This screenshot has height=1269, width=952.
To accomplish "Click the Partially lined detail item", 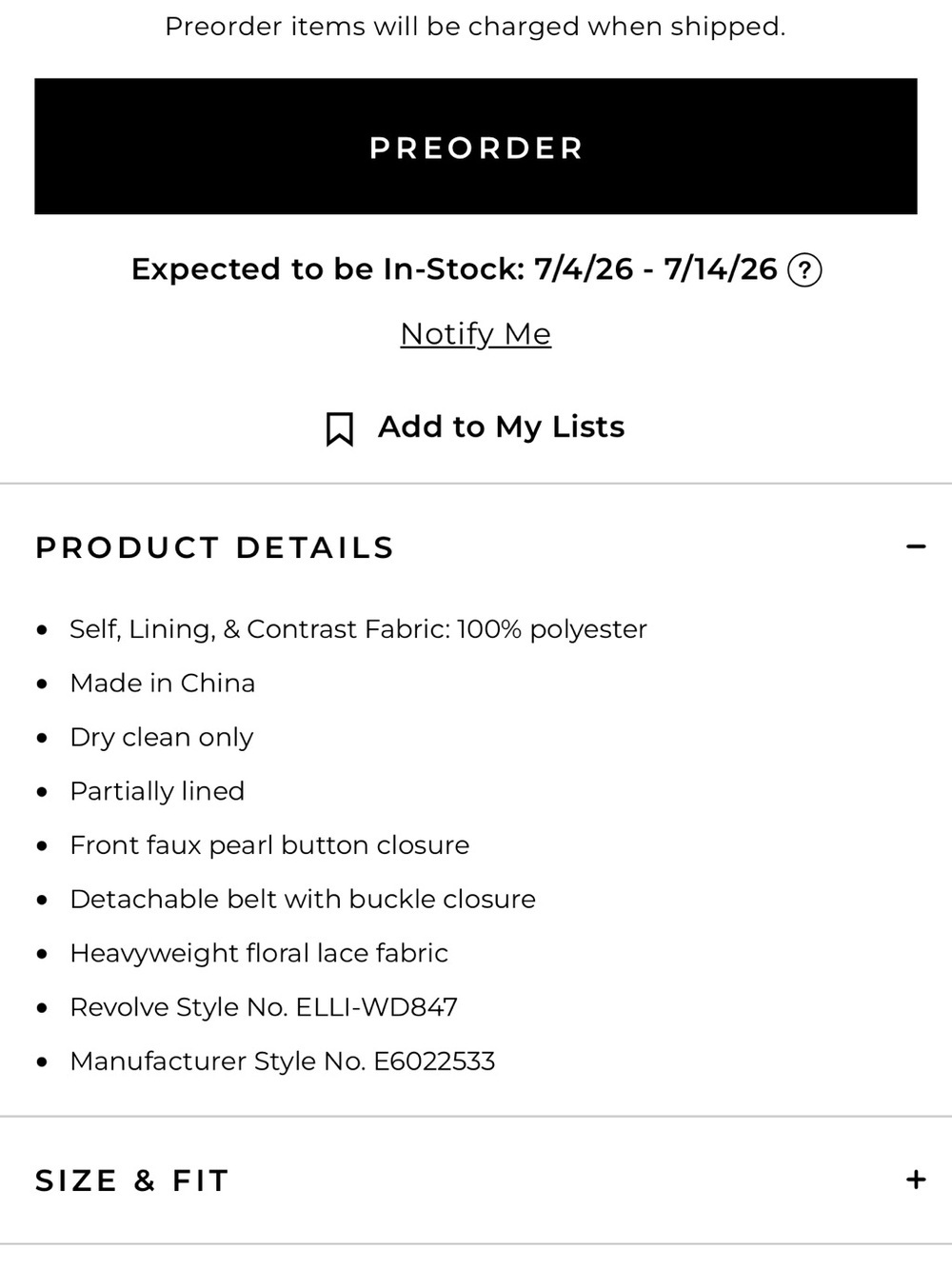I will [x=157, y=791].
